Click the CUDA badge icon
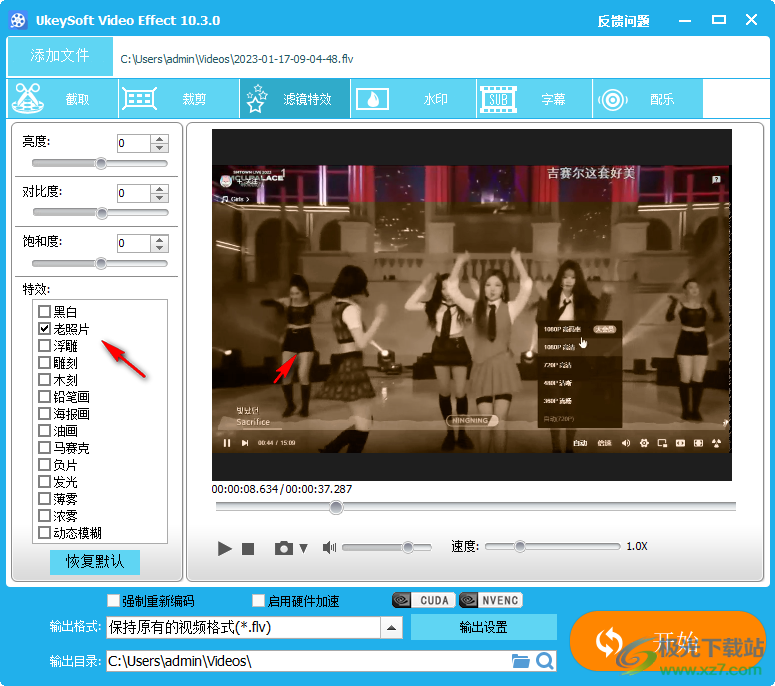The width and height of the screenshot is (775, 686). 423,600
